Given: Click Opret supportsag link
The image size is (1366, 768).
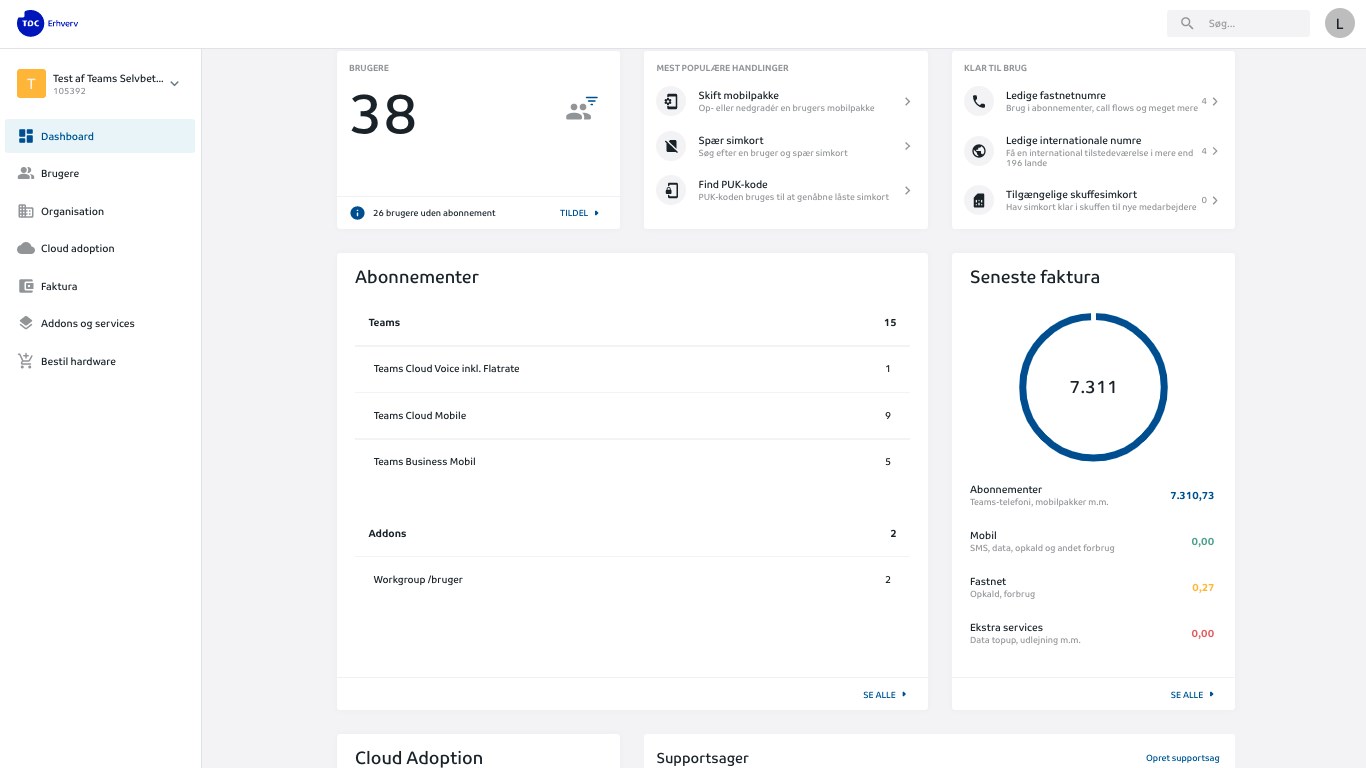Looking at the screenshot, I should point(1183,758).
